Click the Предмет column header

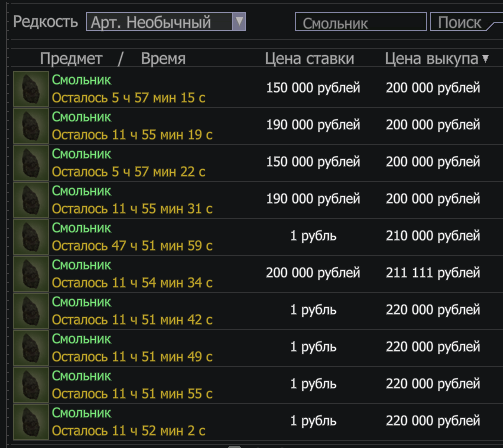(71, 59)
